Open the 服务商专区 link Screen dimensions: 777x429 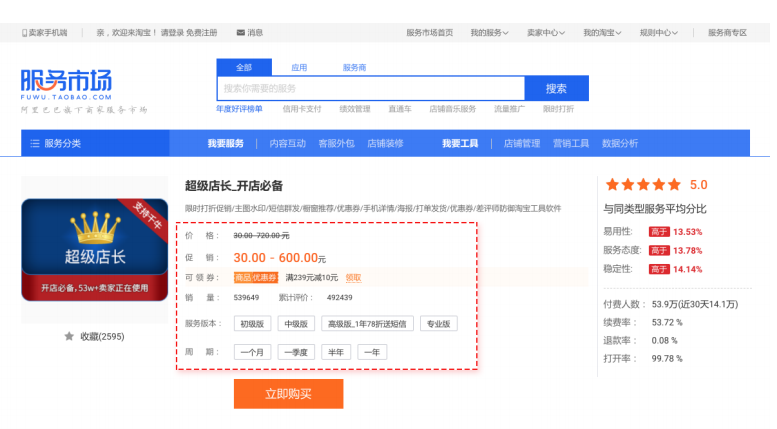point(727,33)
